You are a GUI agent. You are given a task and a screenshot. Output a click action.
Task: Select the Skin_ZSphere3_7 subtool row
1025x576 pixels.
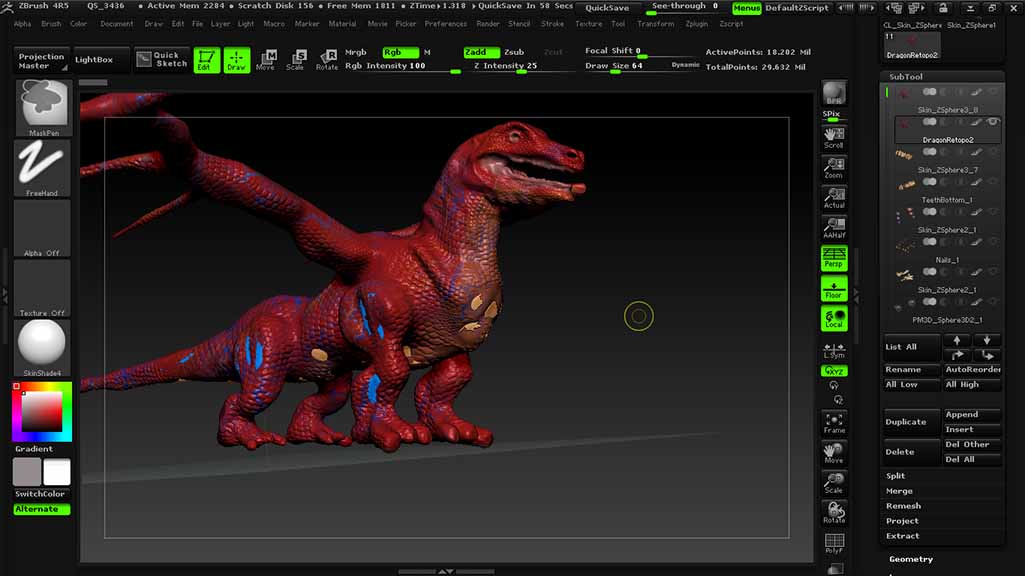(x=947, y=160)
